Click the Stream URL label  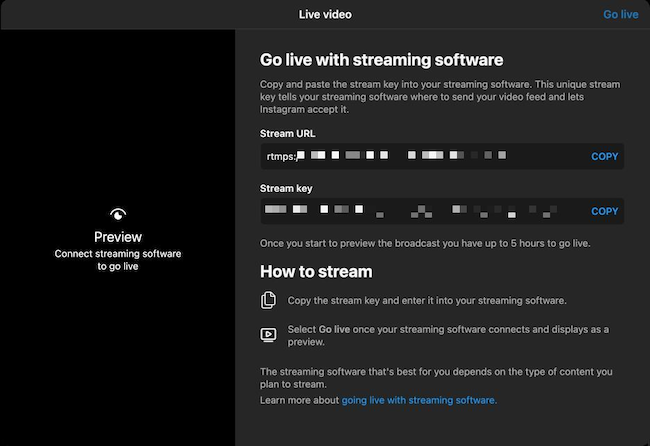pos(289,133)
